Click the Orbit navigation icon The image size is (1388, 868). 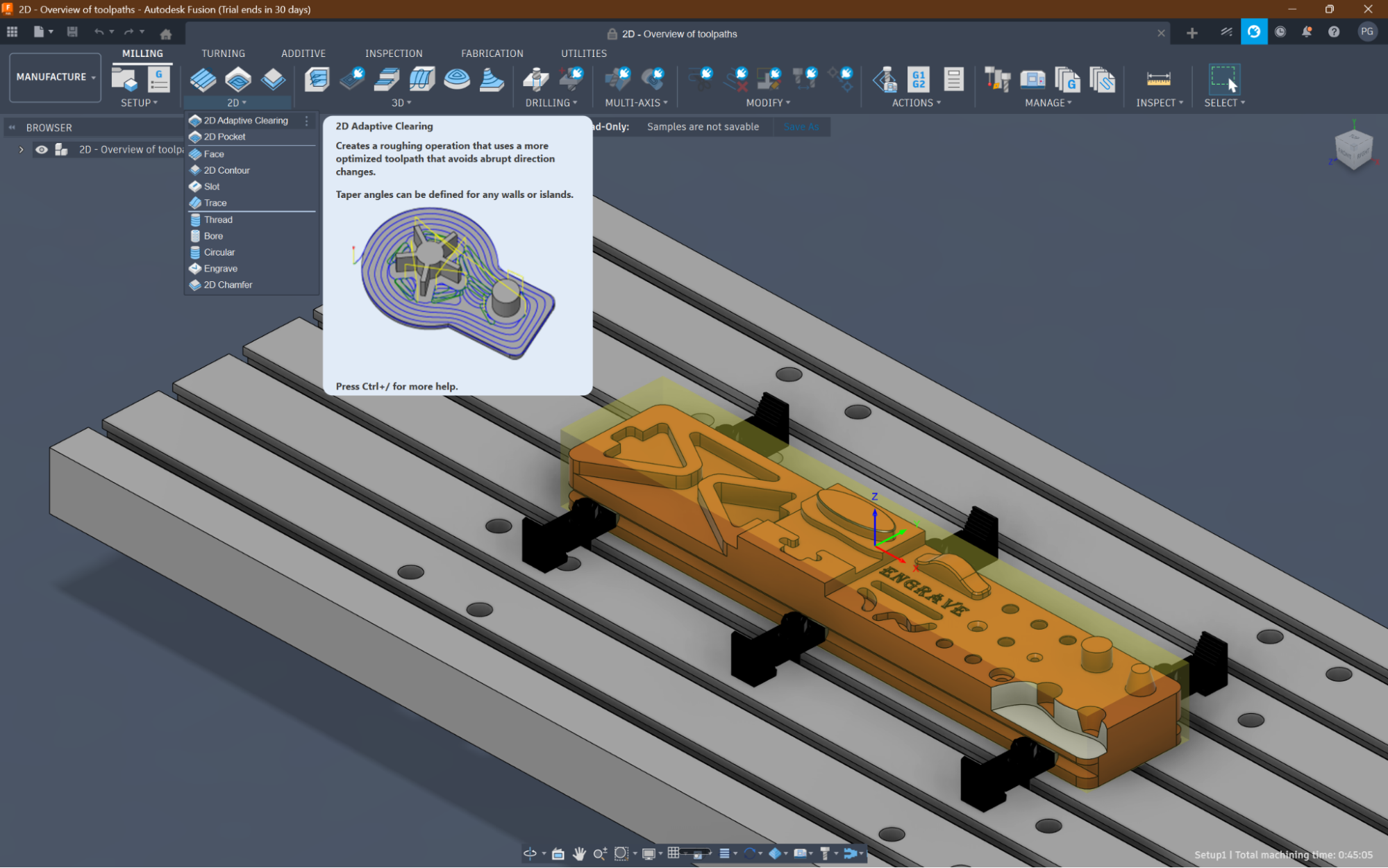click(530, 853)
